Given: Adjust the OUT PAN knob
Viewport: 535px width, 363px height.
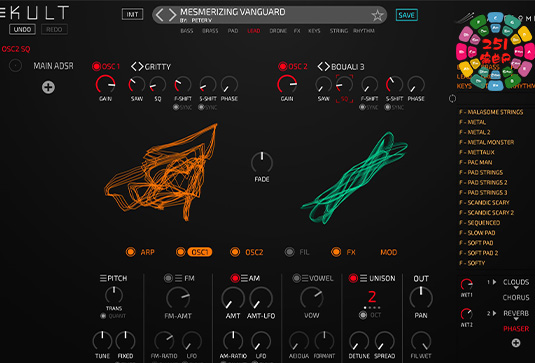Looking at the screenshot, I should coord(421,298).
